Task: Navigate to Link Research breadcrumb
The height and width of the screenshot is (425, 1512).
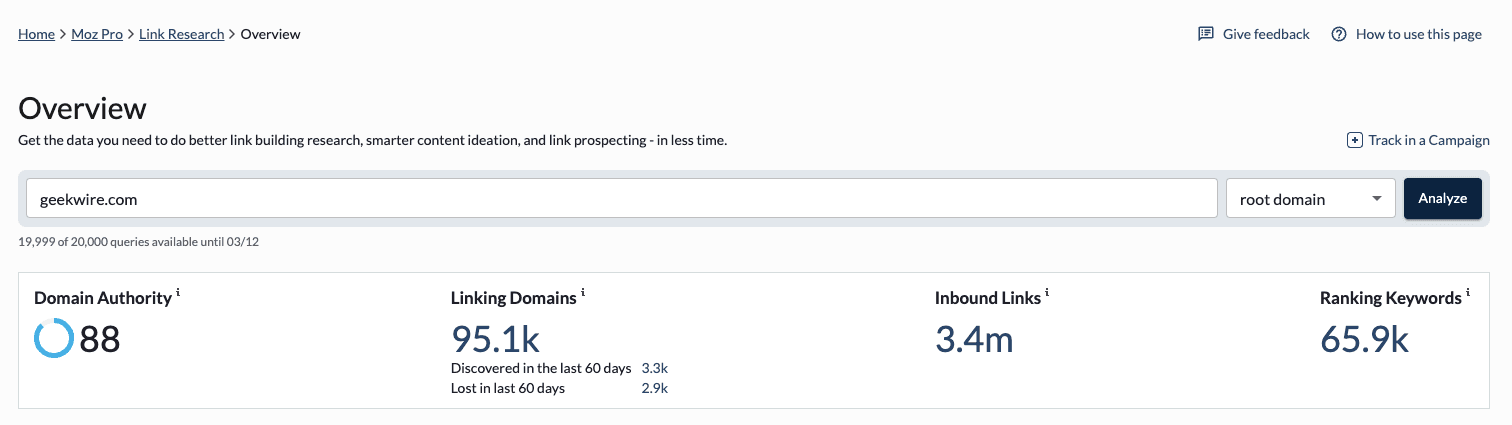Action: [x=181, y=34]
